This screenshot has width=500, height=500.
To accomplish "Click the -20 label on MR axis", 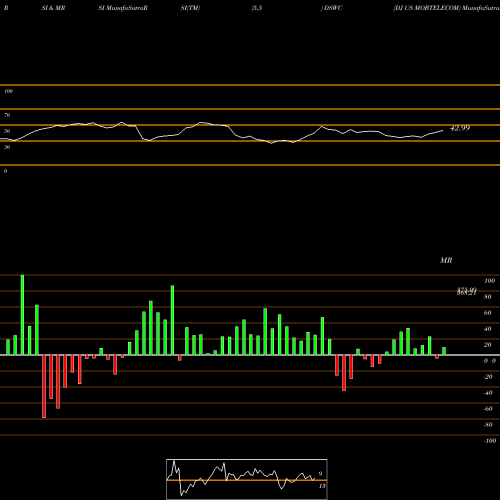I will 488,377.
